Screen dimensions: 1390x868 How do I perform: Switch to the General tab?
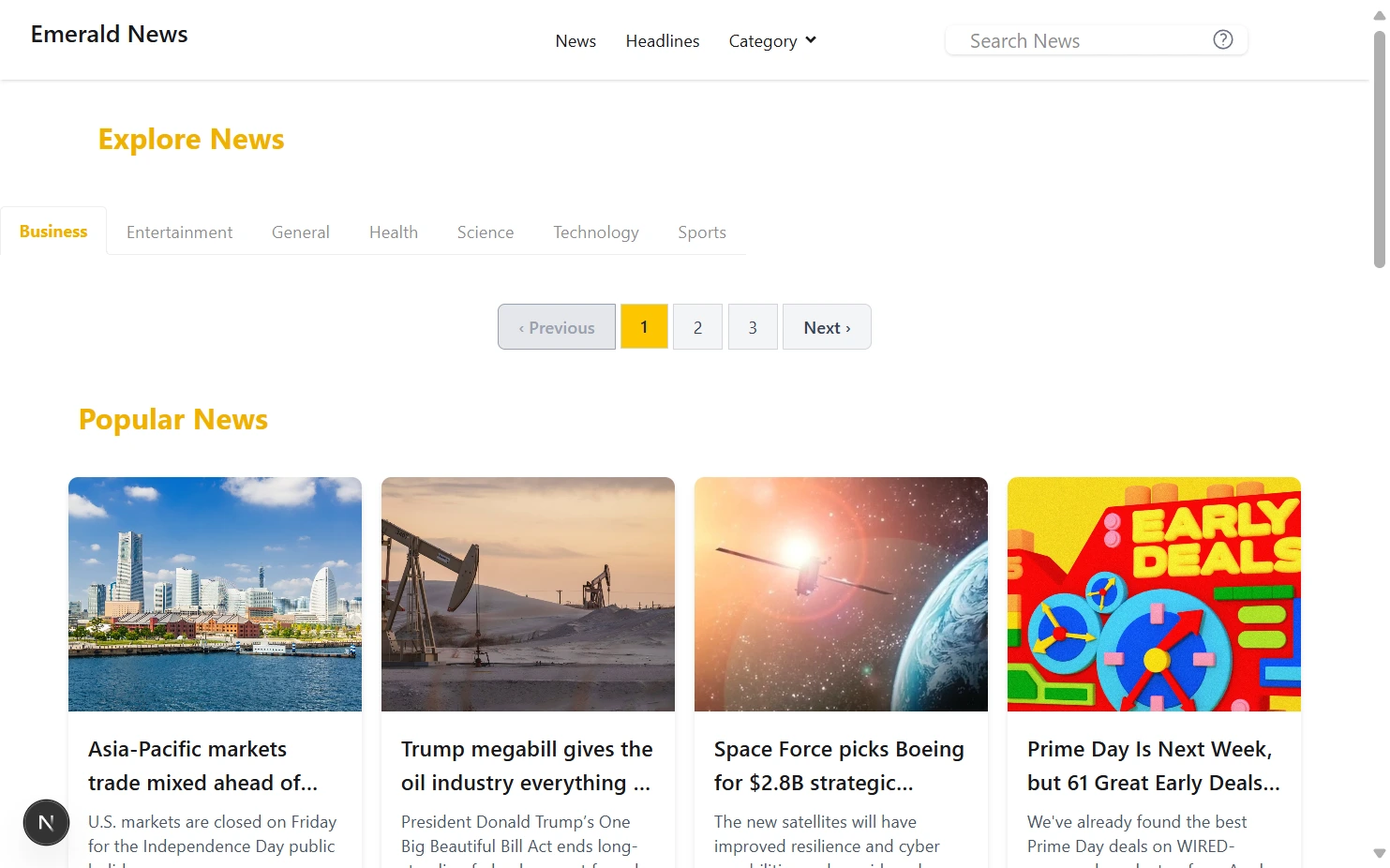click(301, 232)
